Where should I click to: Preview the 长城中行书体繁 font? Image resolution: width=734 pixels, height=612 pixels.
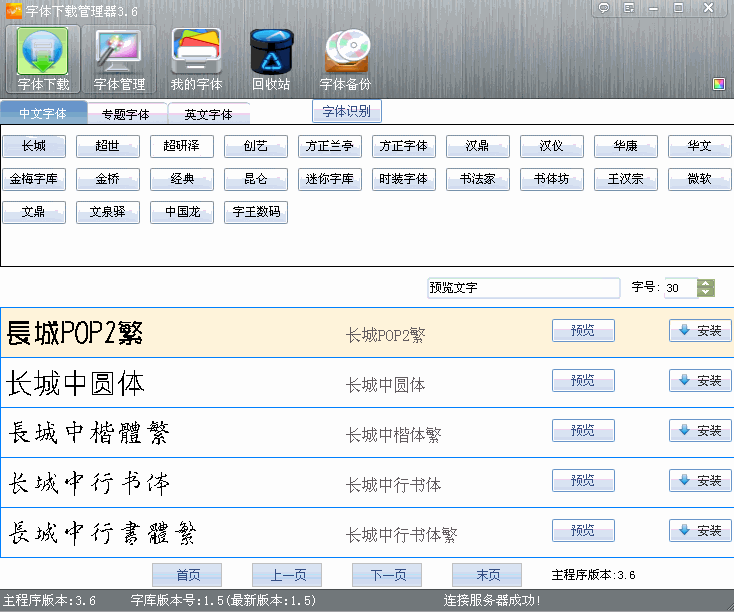[583, 531]
